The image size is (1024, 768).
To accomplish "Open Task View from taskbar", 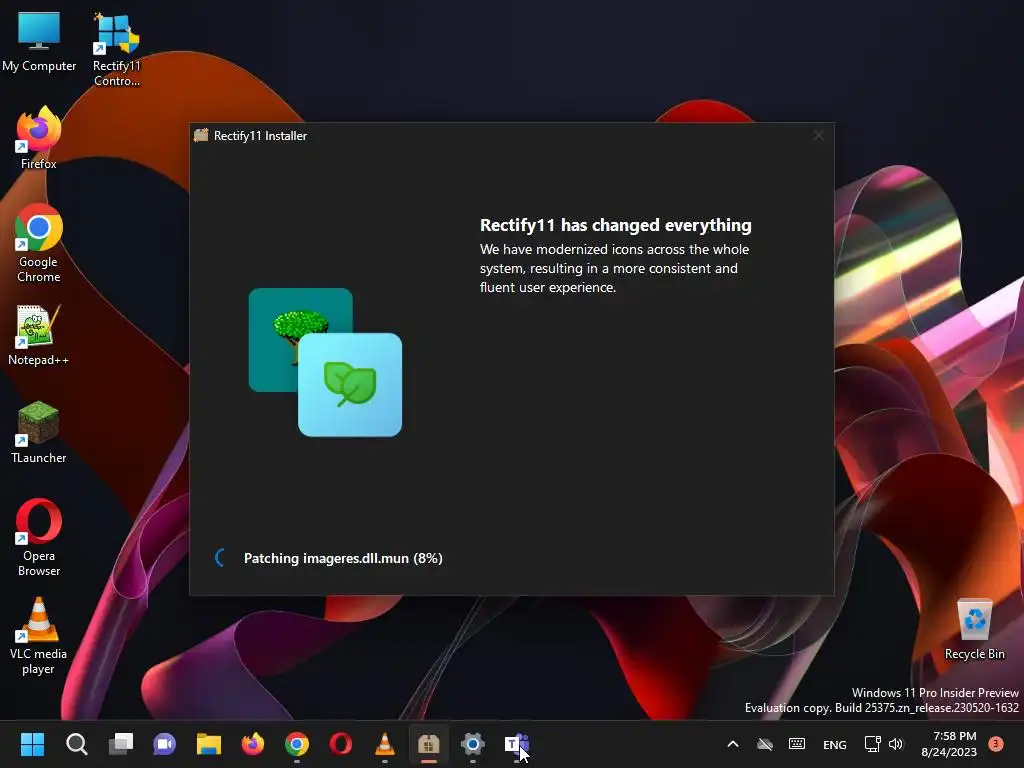I will pos(121,744).
